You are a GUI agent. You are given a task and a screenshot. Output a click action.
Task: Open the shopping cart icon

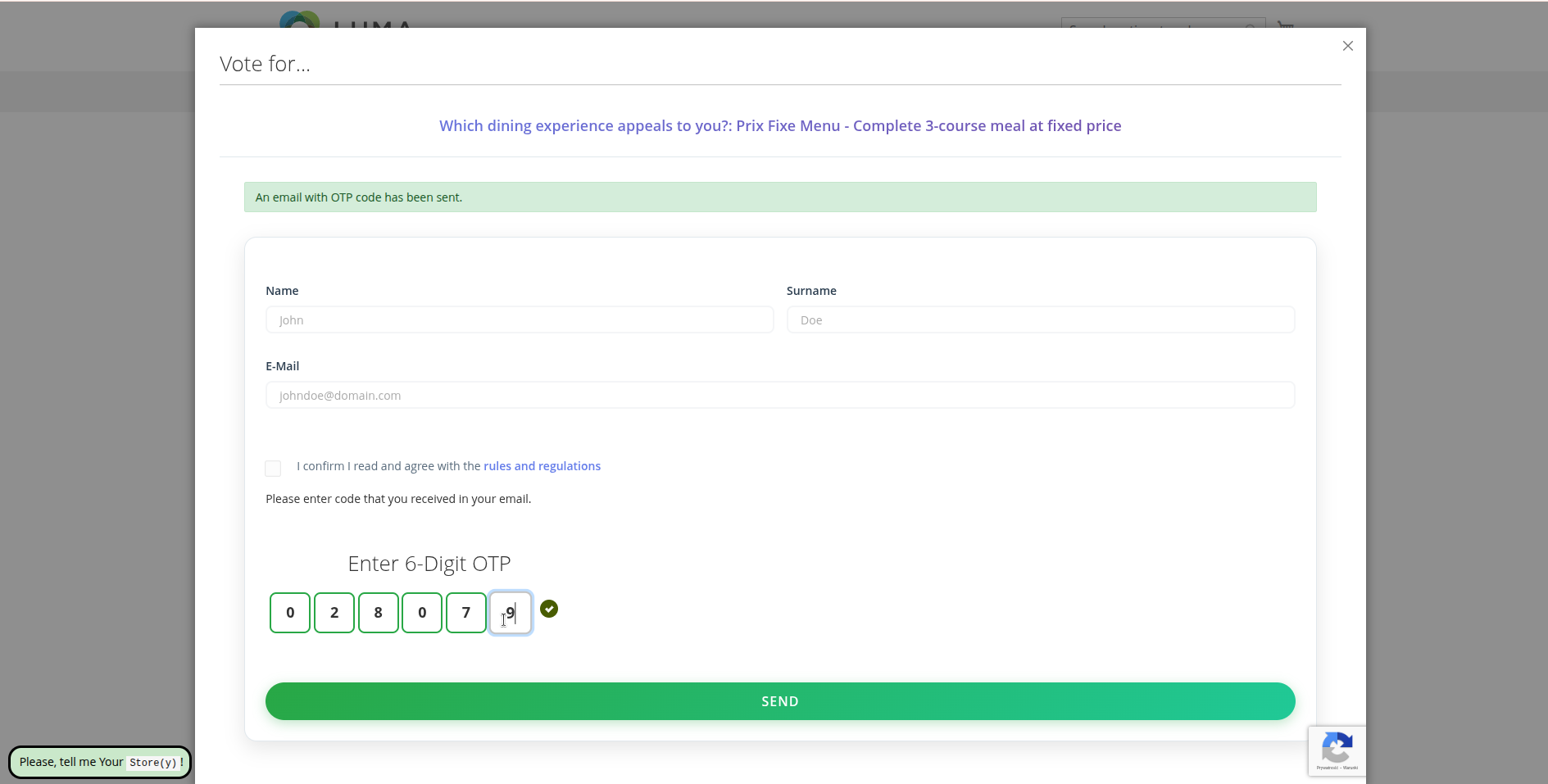pyautogui.click(x=1286, y=25)
